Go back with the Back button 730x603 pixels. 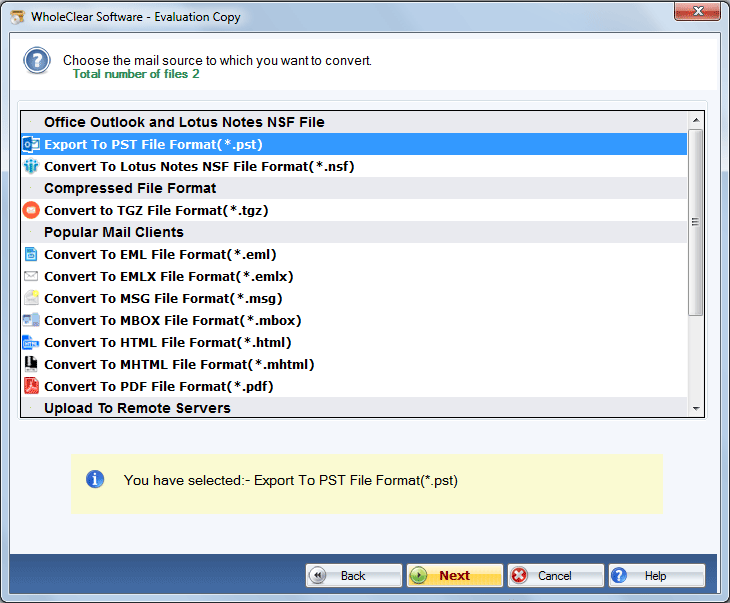coord(354,576)
